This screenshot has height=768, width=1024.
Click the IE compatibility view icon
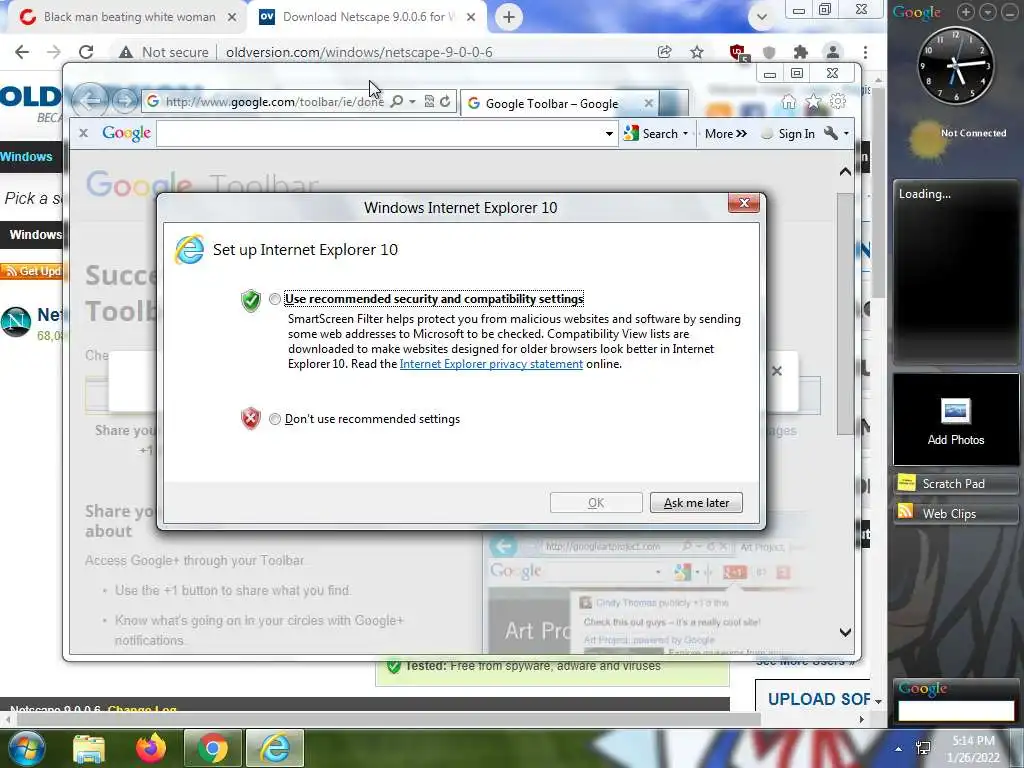pos(429,102)
